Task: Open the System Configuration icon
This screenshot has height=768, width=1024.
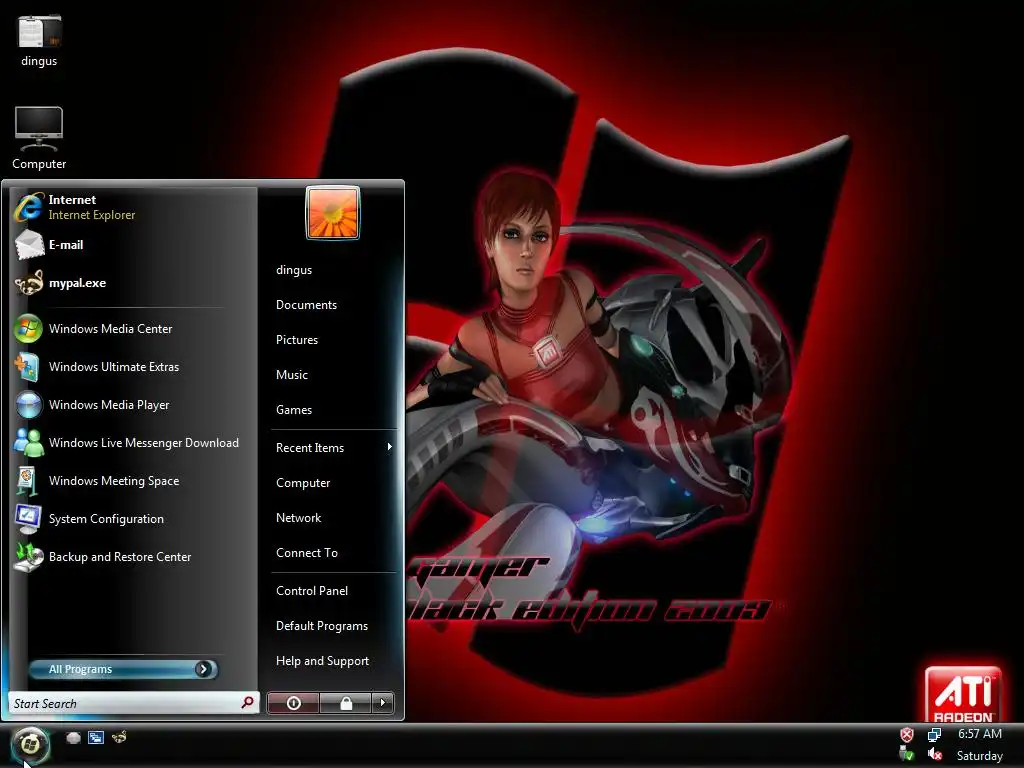Action: tap(28, 519)
